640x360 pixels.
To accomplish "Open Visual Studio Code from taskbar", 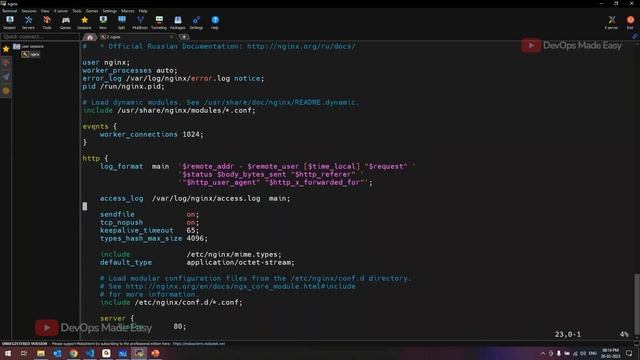I will [x=90, y=353].
